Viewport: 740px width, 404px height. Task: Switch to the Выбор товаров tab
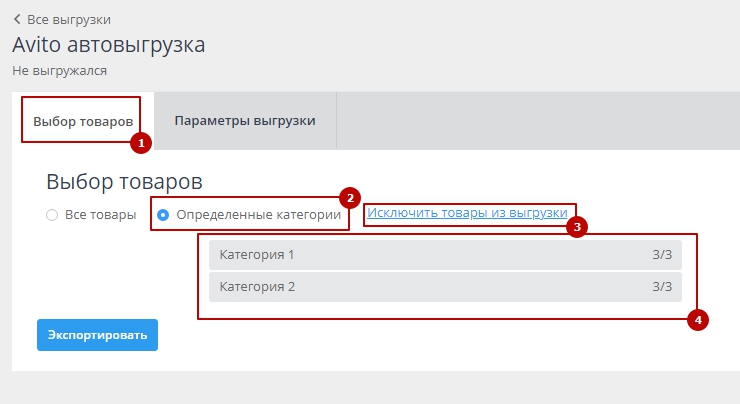click(82, 121)
